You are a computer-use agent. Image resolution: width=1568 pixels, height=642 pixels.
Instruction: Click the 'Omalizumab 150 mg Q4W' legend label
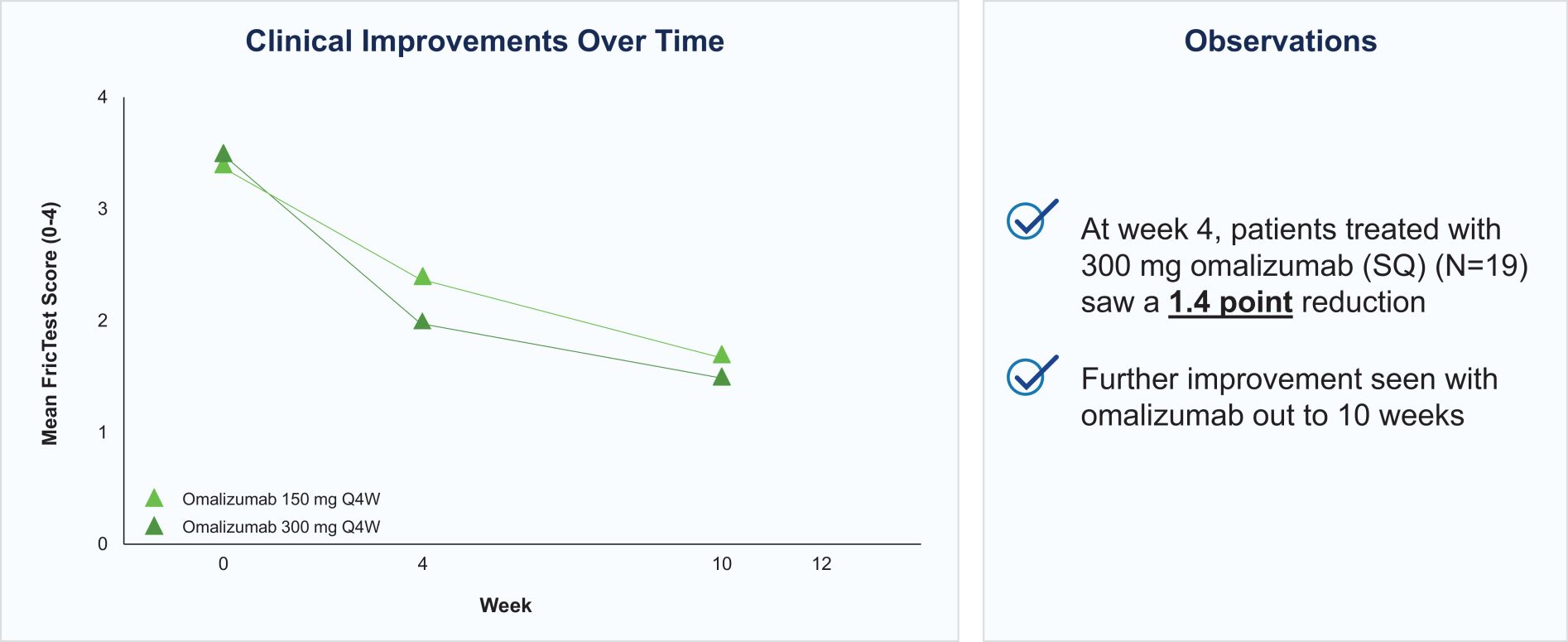point(281,500)
